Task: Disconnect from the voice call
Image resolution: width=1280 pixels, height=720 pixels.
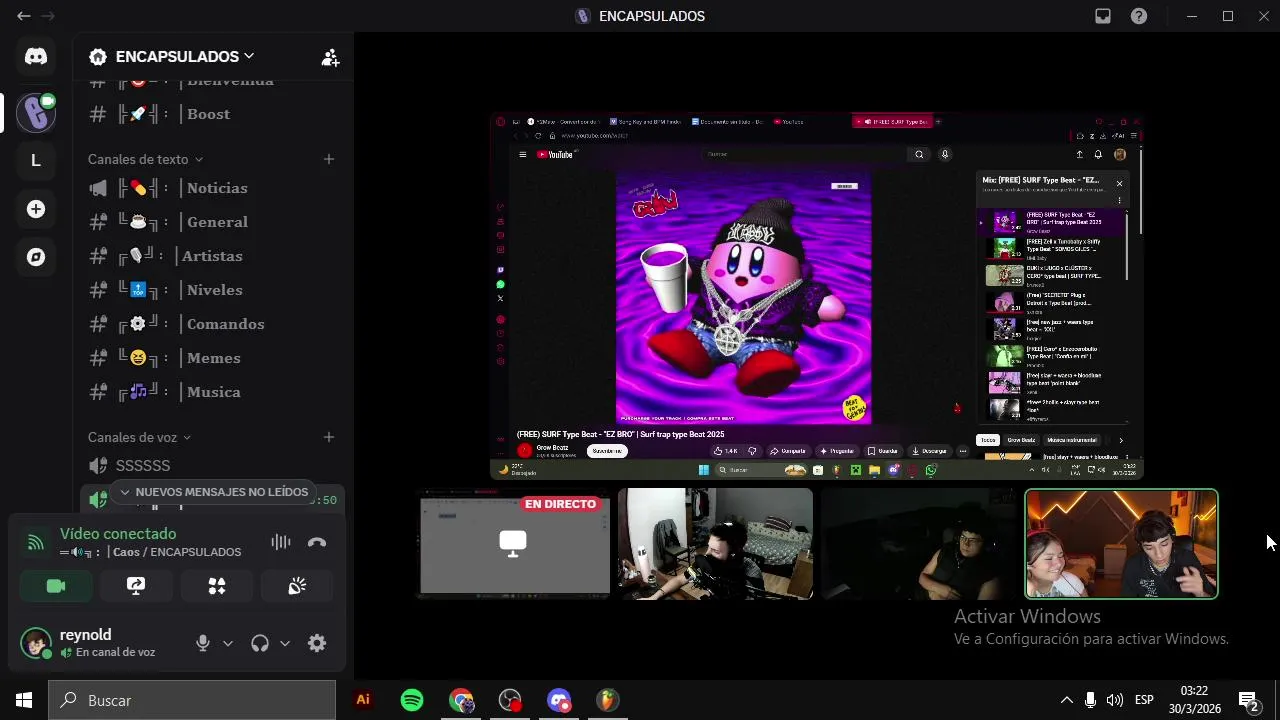Action: pyautogui.click(x=317, y=542)
